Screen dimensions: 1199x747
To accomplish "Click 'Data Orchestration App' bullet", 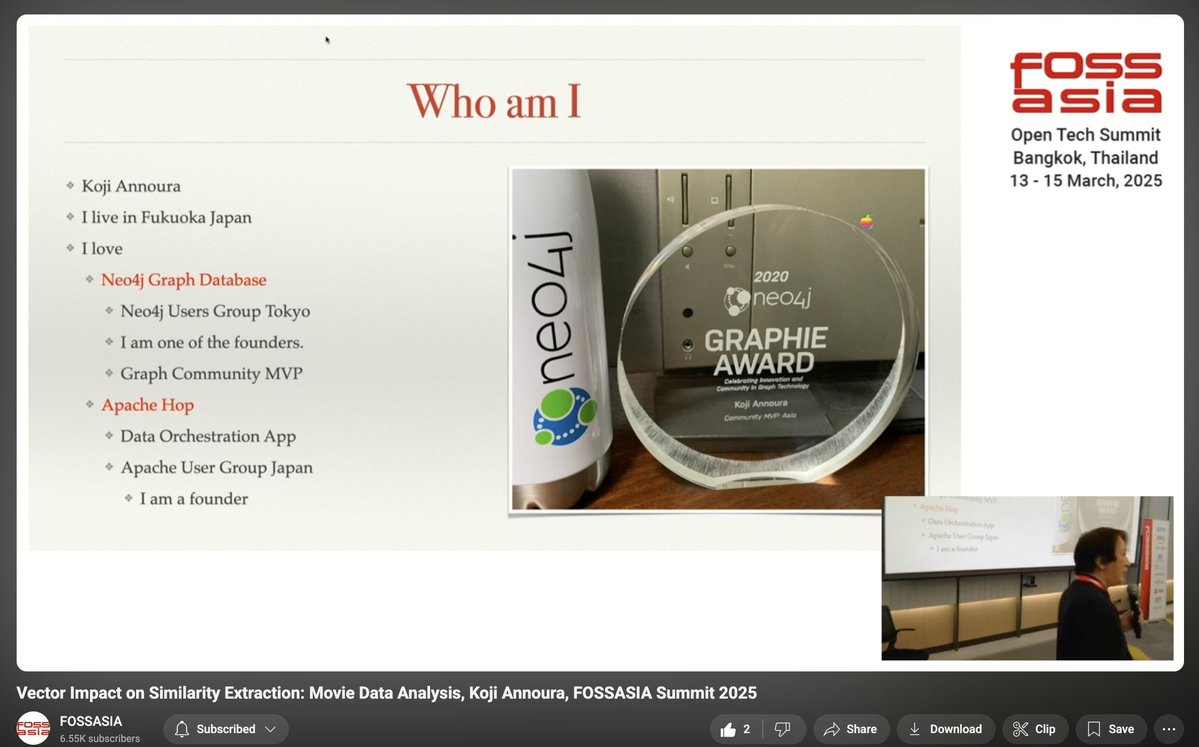I will point(208,437).
